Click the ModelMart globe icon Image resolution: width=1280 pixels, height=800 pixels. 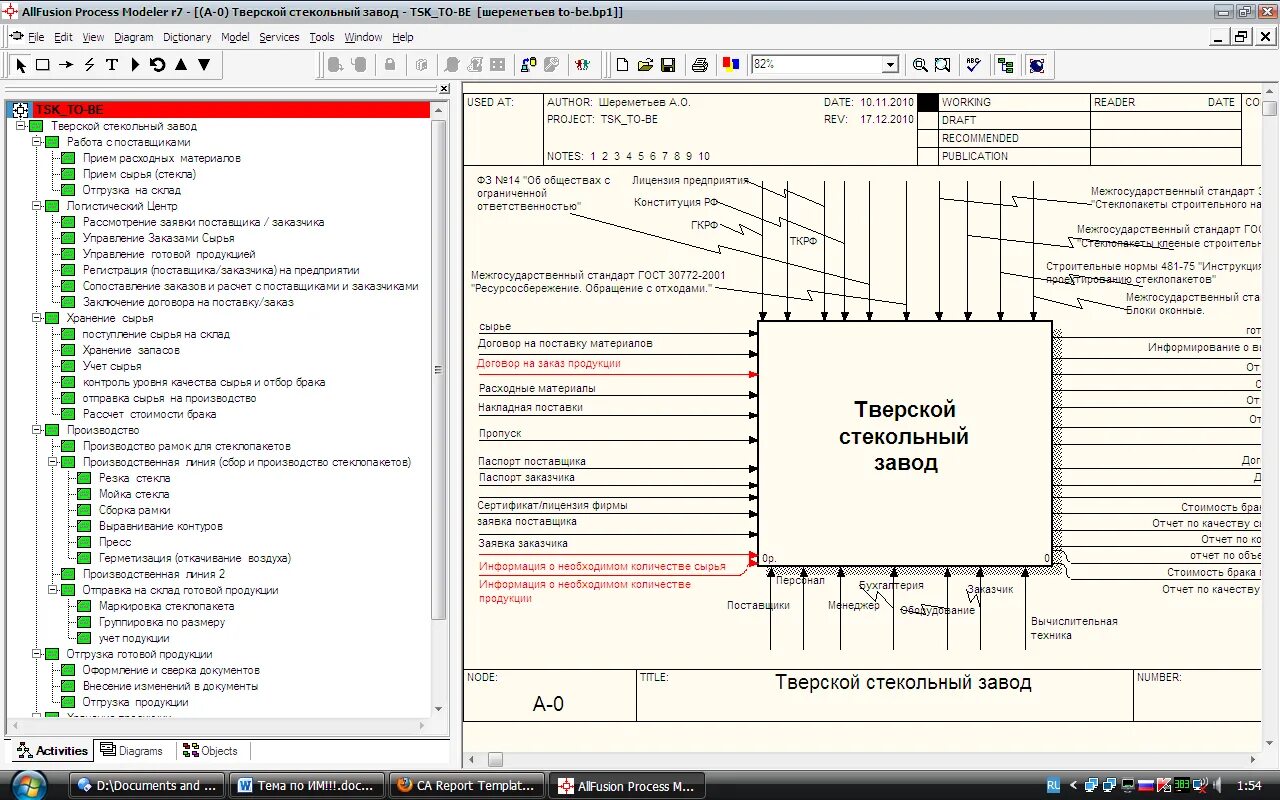[1037, 65]
